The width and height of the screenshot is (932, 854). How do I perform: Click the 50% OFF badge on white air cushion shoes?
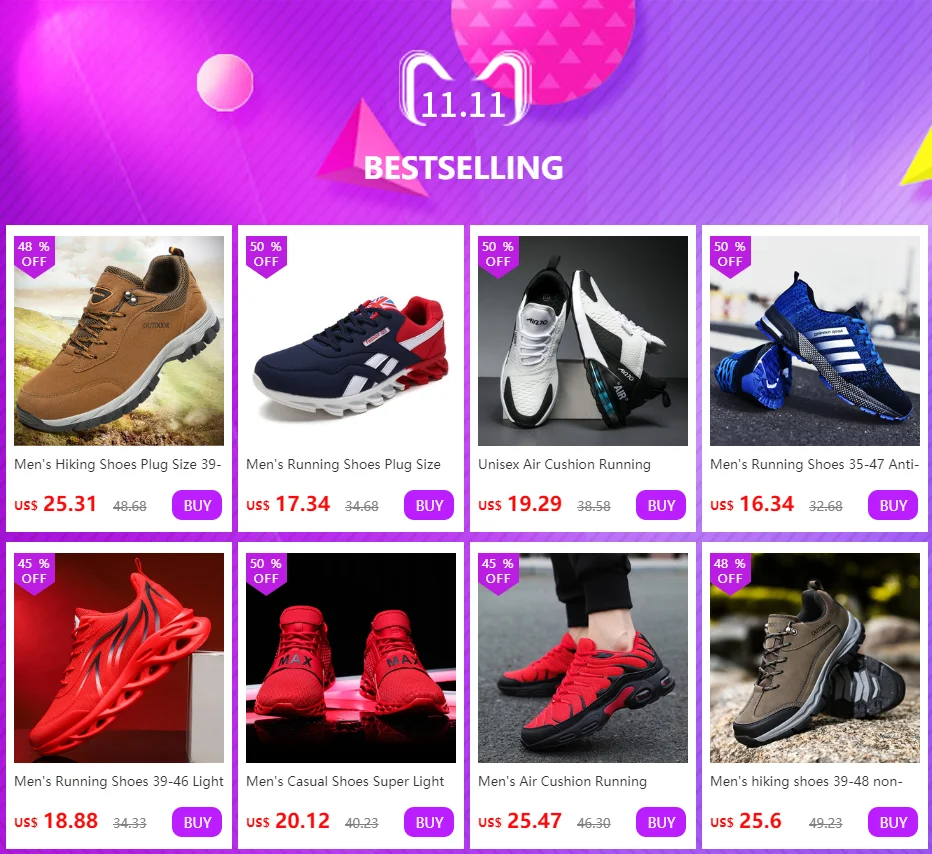tap(498, 257)
